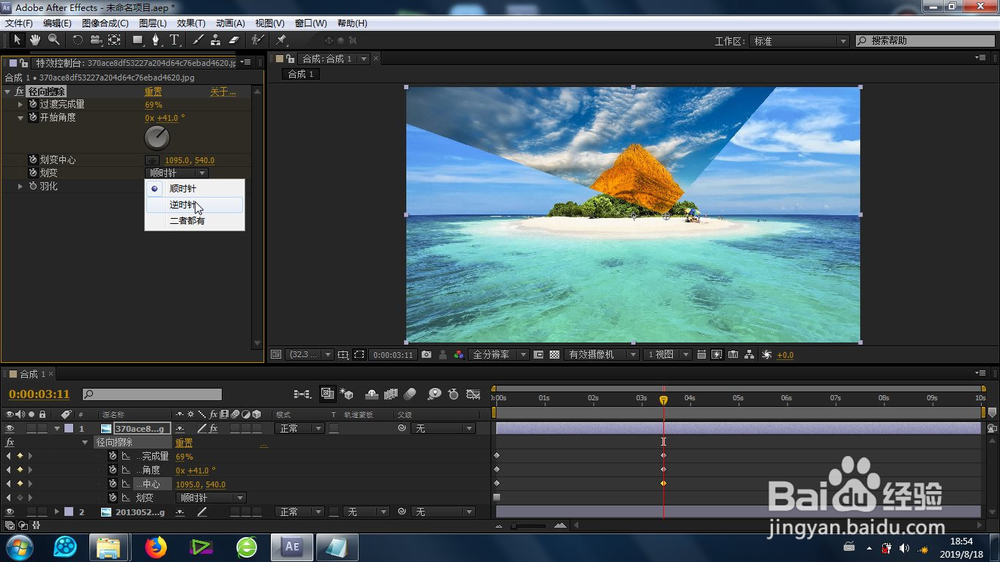Expand the 羽化 property
Viewport: 1000px width, 562px height.
pos(20,186)
